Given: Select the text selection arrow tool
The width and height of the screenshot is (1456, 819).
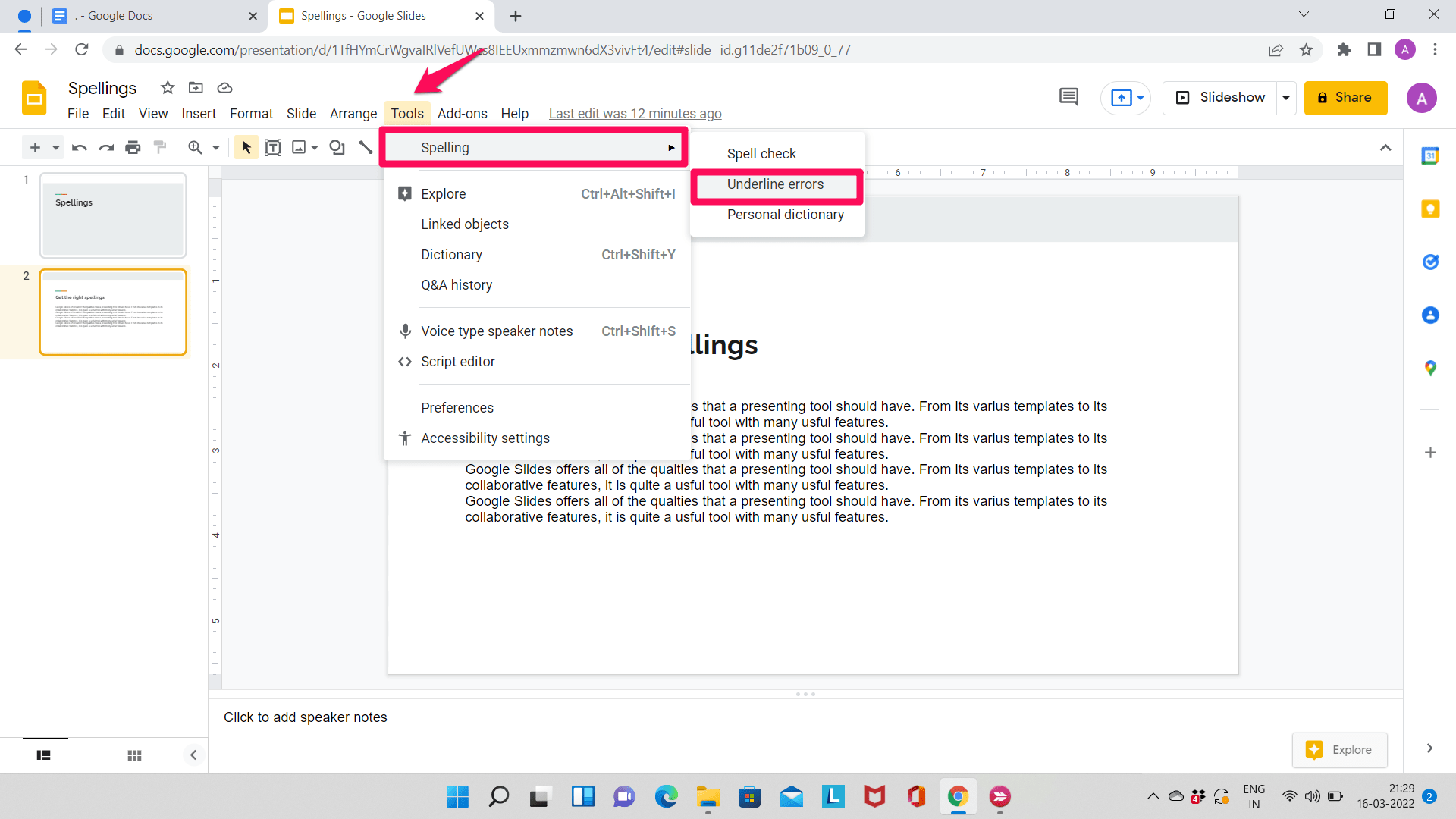Looking at the screenshot, I should pyautogui.click(x=244, y=148).
